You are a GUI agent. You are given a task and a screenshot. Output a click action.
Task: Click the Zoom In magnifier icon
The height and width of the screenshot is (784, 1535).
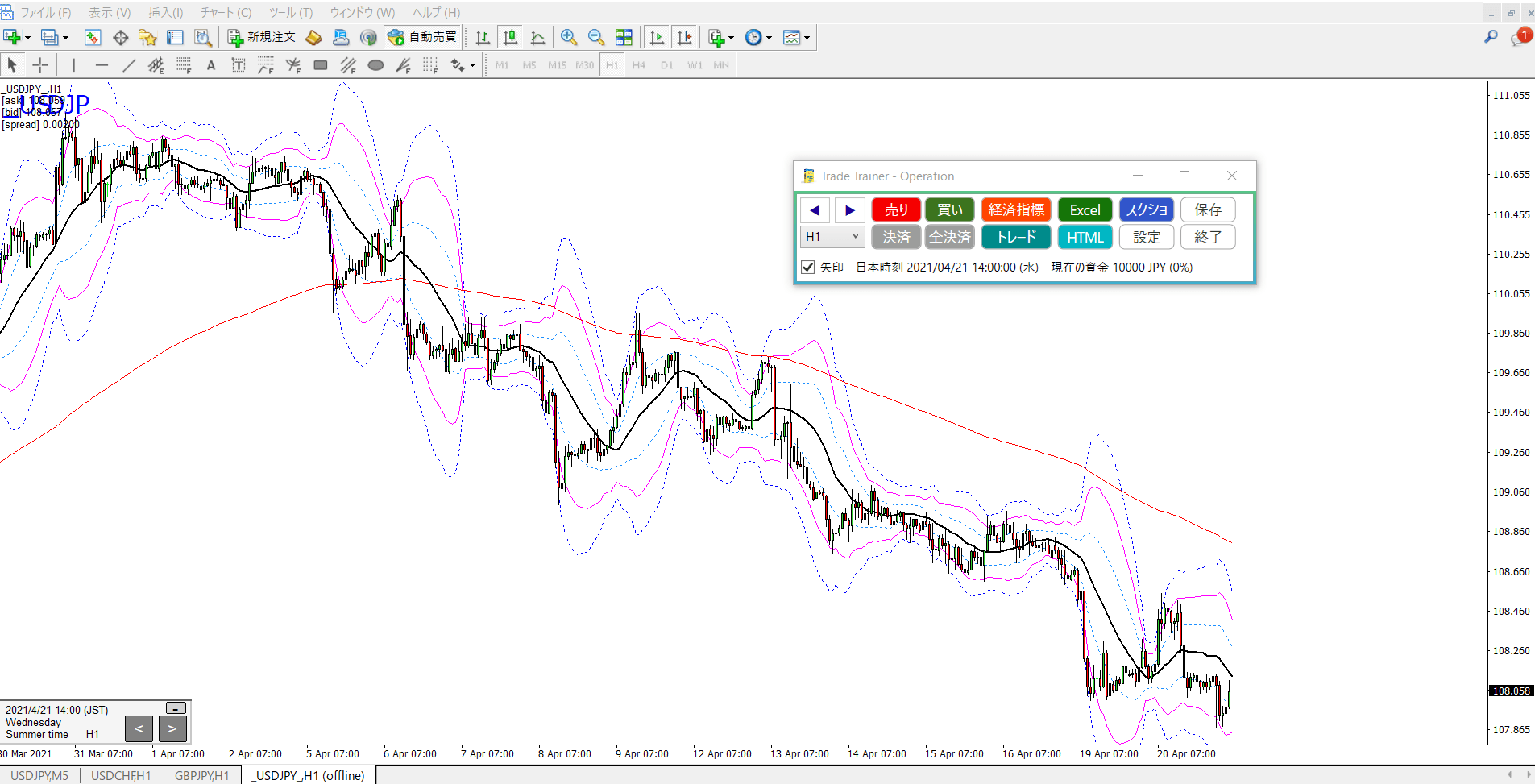click(x=569, y=37)
